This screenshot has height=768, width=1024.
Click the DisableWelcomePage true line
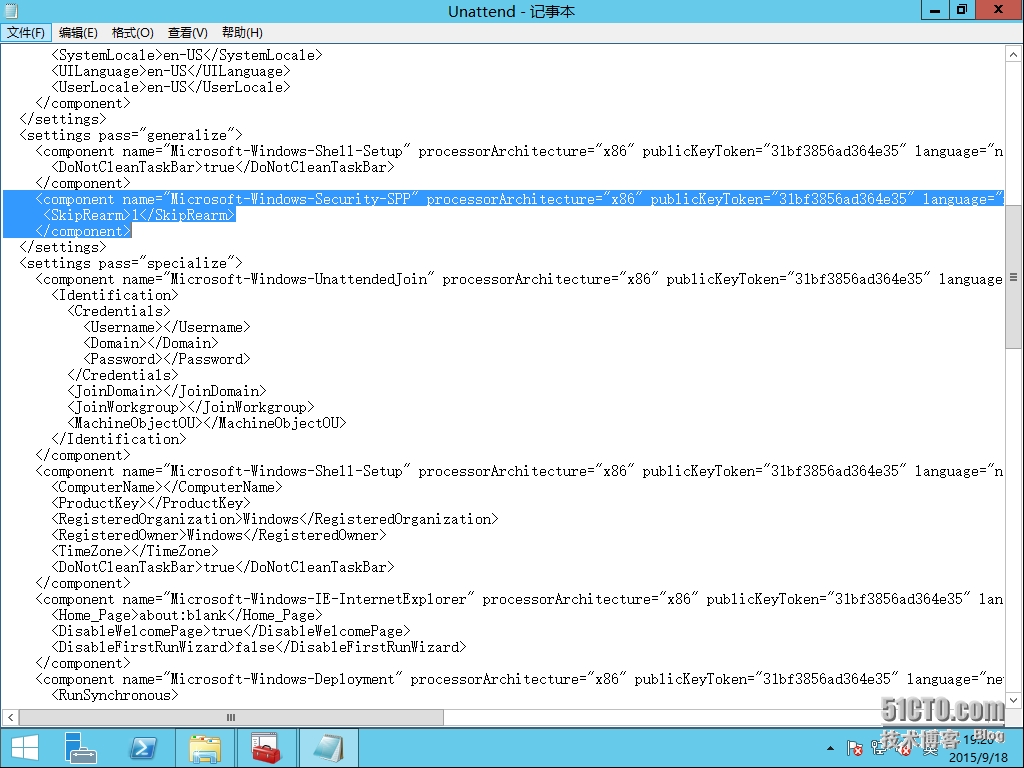[x=231, y=631]
